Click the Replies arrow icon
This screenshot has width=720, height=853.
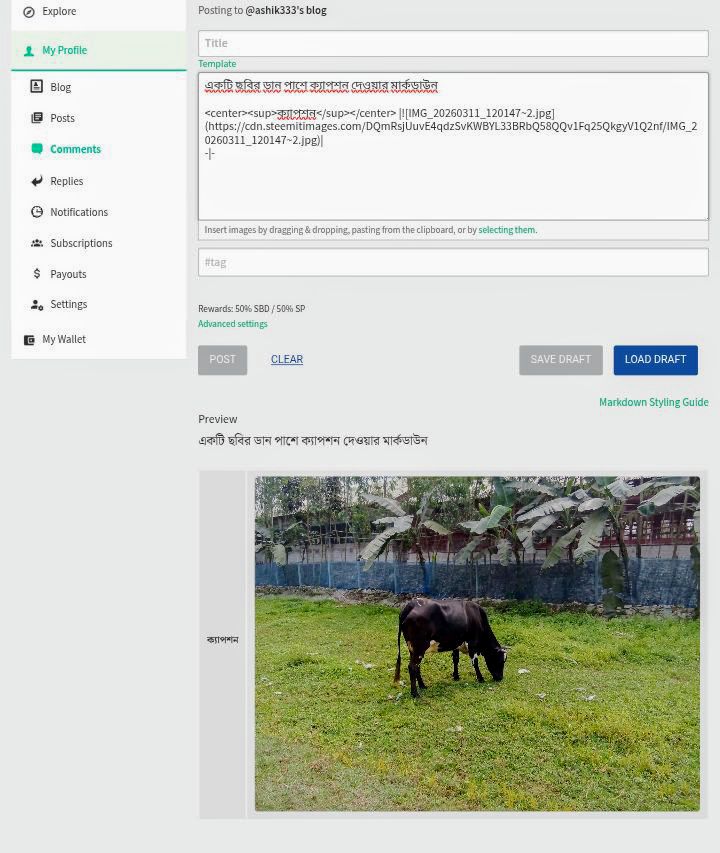click(x=36, y=181)
